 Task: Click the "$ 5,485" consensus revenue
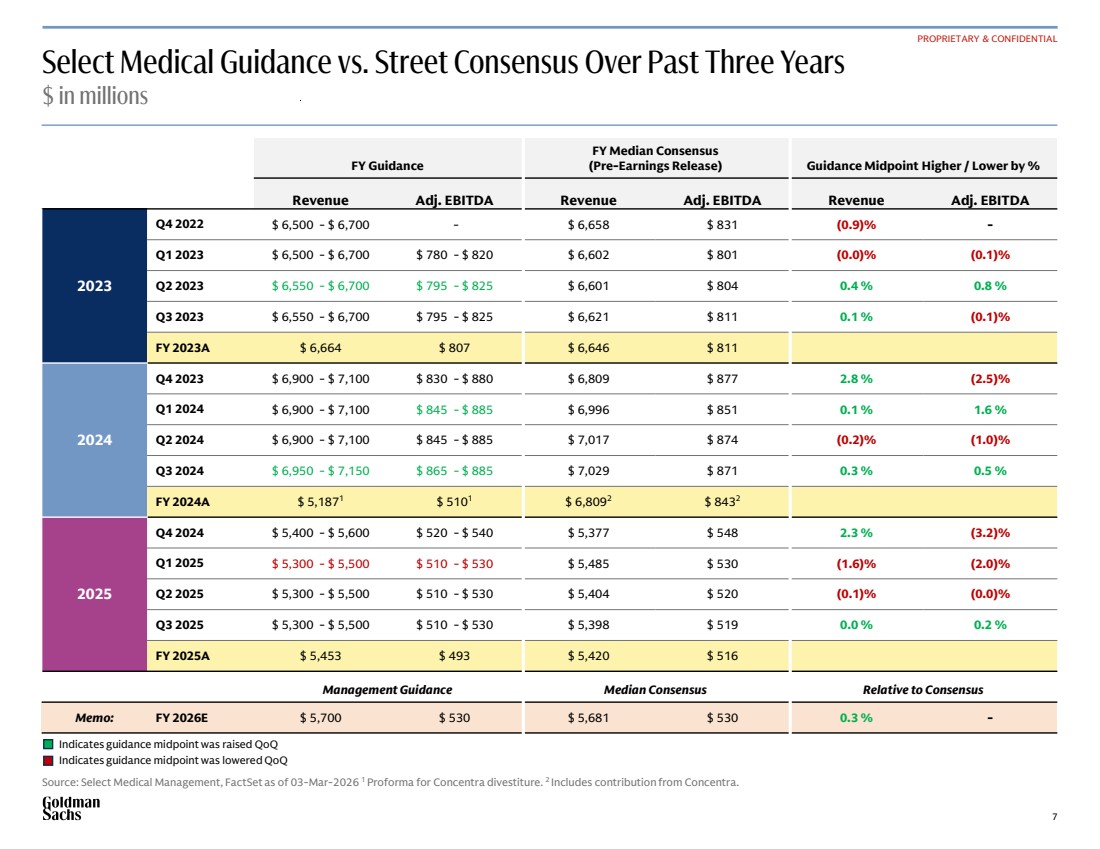(589, 563)
